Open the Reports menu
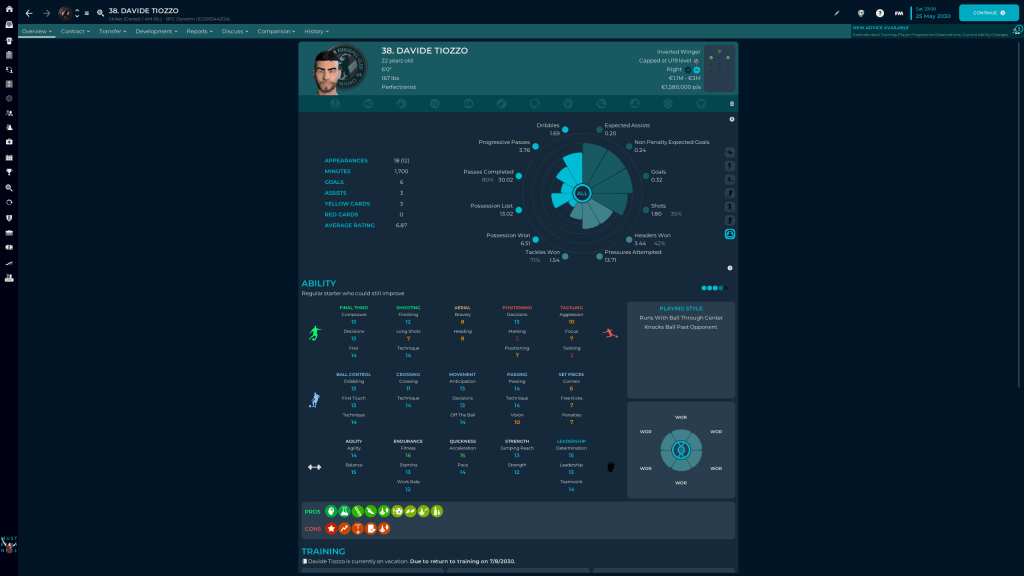The height and width of the screenshot is (576, 1024). click(x=199, y=31)
